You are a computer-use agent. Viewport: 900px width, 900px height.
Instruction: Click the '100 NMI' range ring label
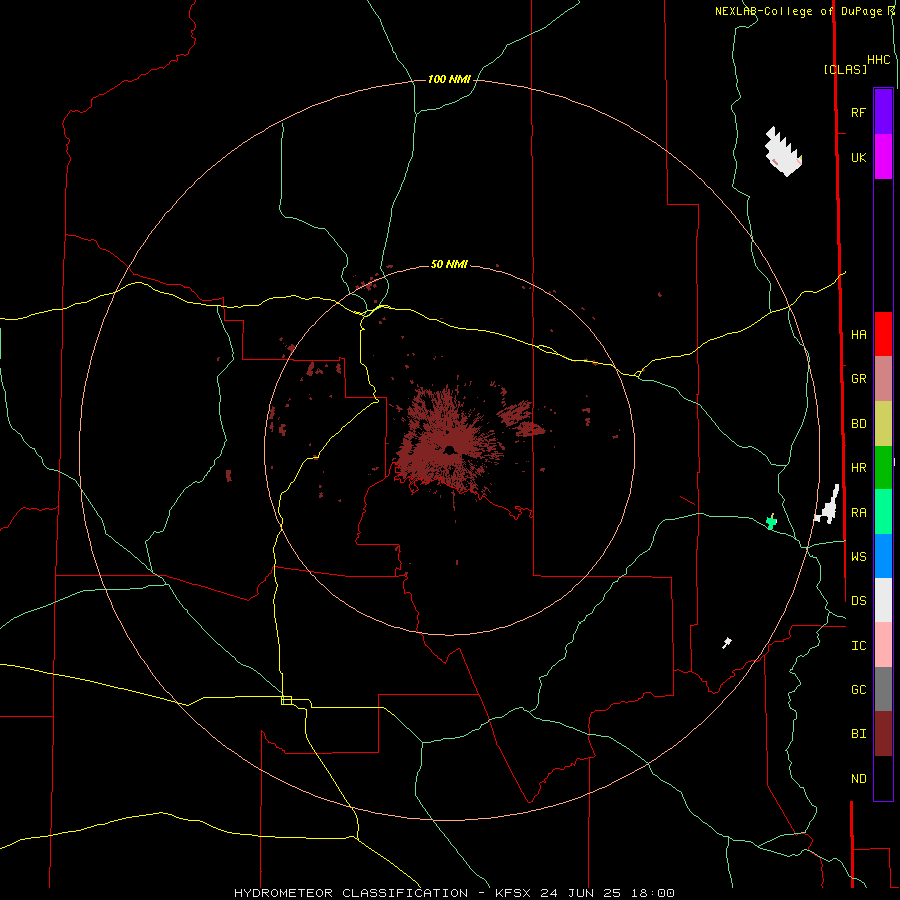tap(449, 79)
